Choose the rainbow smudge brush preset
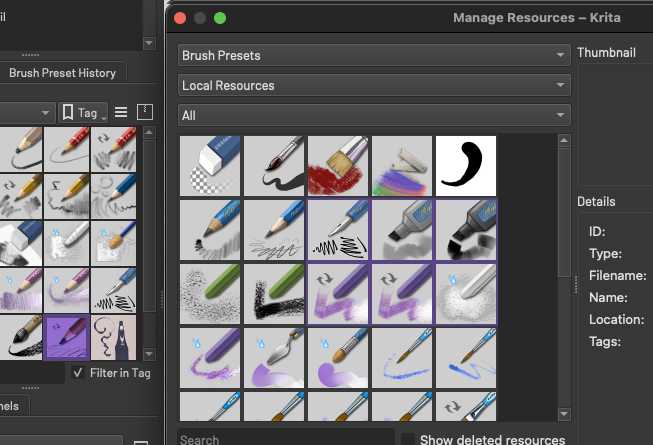 402,166
